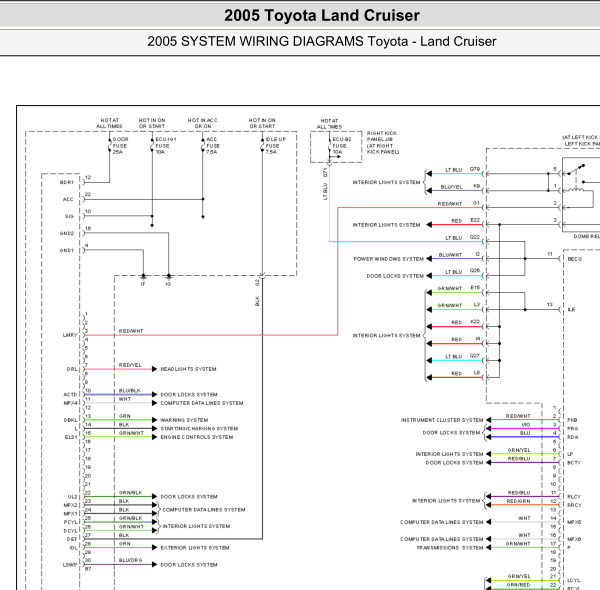Image resolution: width=600 pixels, height=590 pixels.
Task: Click the 'BECU' terminal label
Action: point(575,259)
